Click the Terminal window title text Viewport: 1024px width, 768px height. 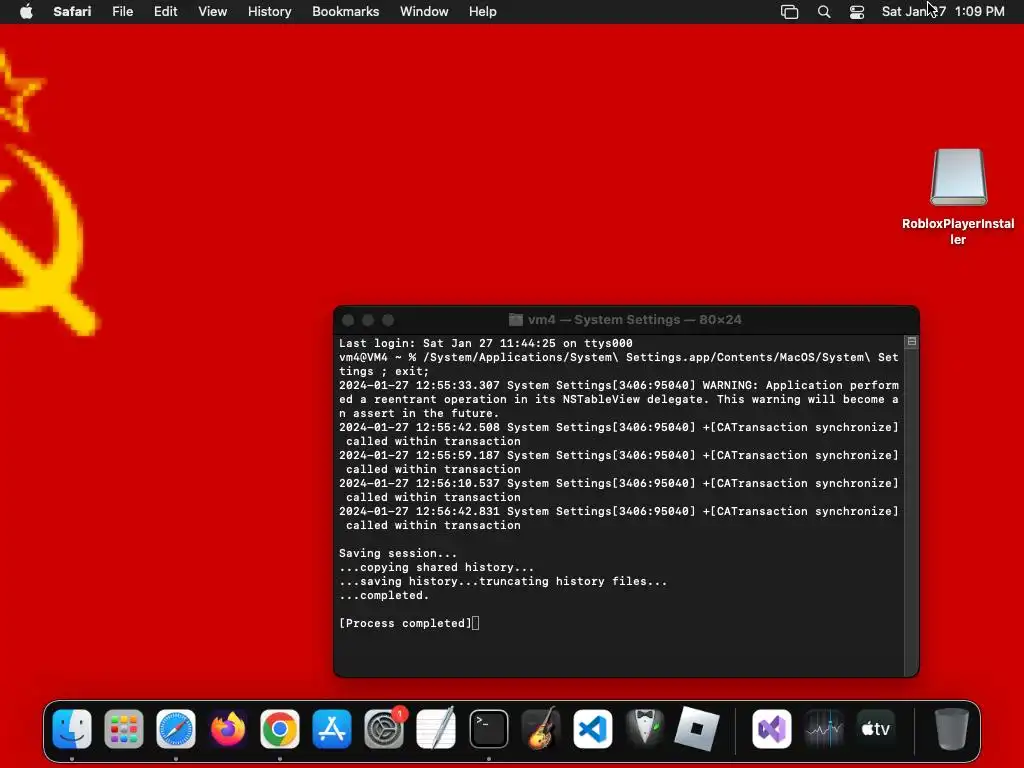634,319
